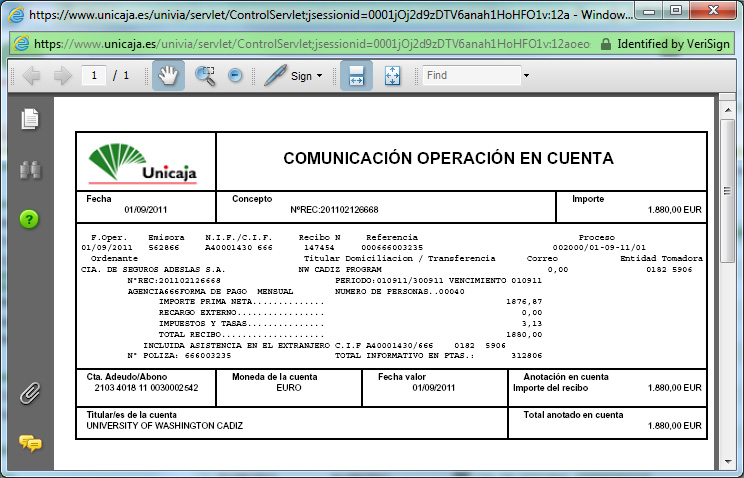Image resolution: width=744 pixels, height=478 pixels.
Task: Open the Pages thumbnail panel
Action: click(x=30, y=119)
